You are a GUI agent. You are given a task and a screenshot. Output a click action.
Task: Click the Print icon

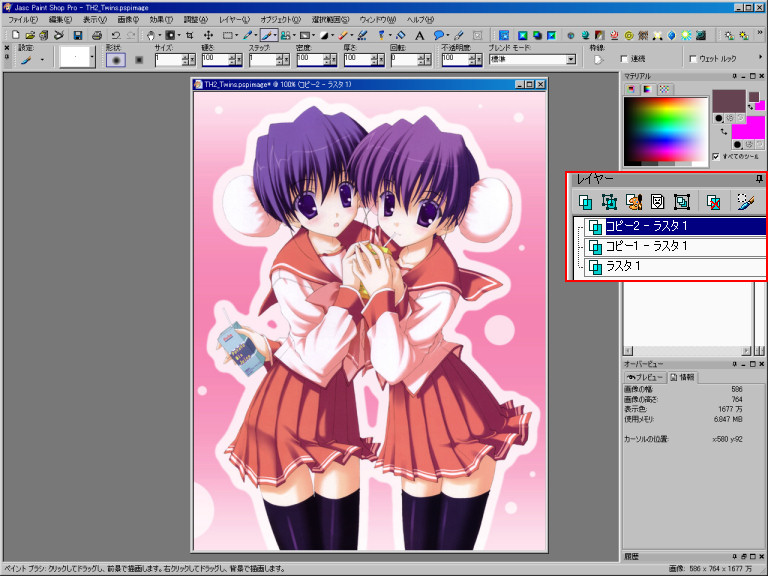pyautogui.click(x=96, y=35)
